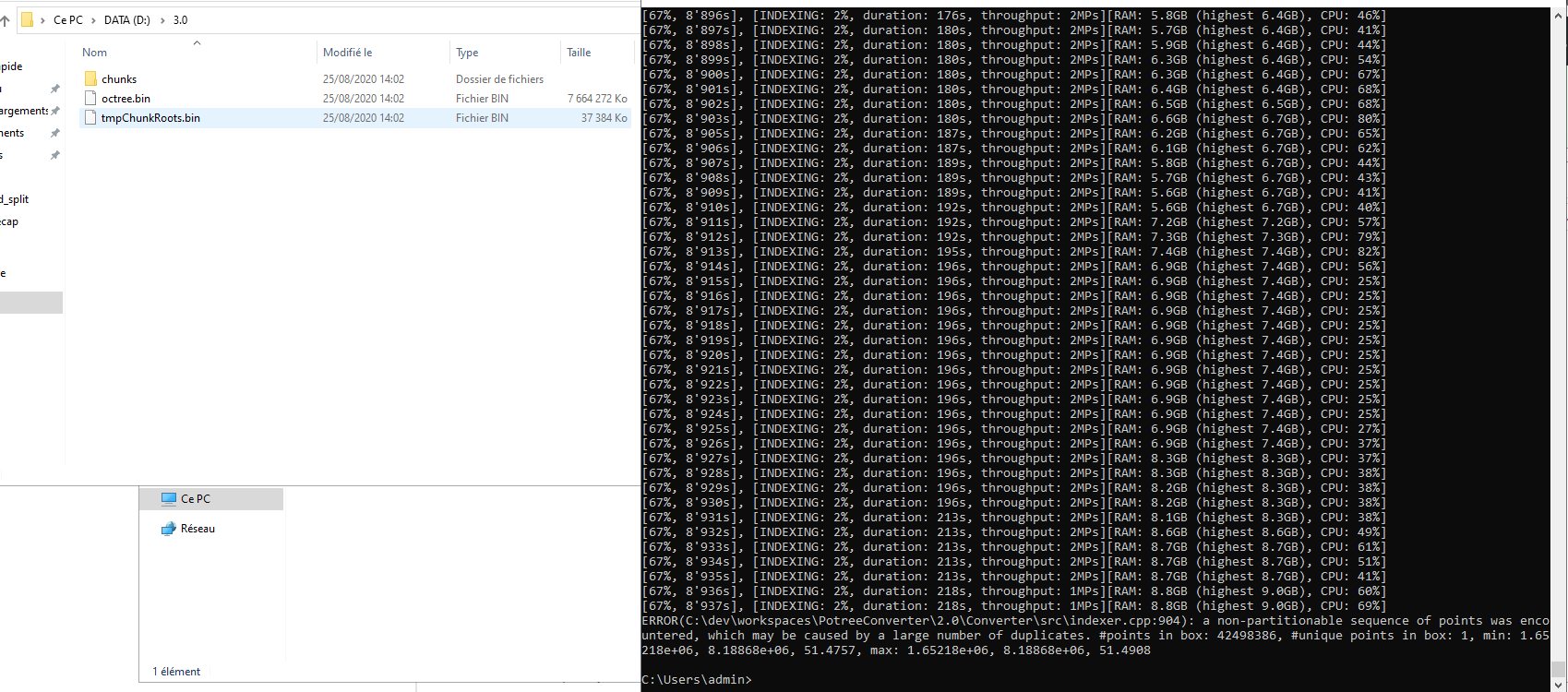Viewport: 1568px width, 692px height.
Task: Click the up arrow navigation icon
Action: click(x=5, y=19)
